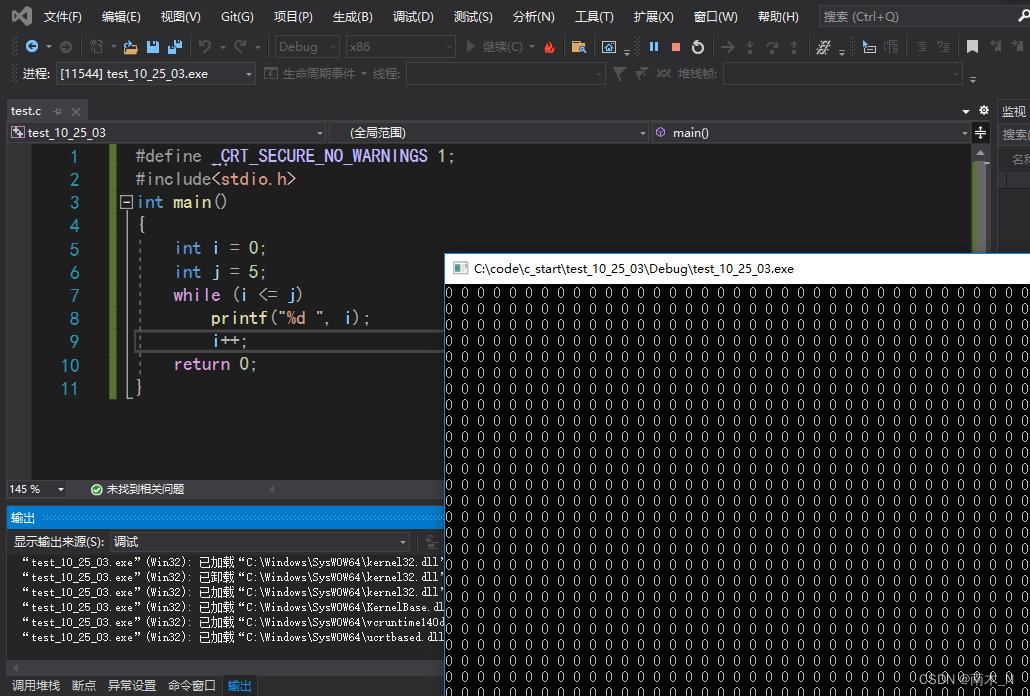Click the show next statement arrow
Image resolution: width=1030 pixels, height=696 pixels.
click(x=728, y=47)
